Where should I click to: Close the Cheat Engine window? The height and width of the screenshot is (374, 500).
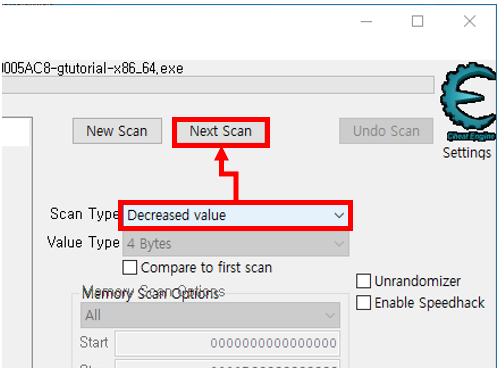point(470,22)
